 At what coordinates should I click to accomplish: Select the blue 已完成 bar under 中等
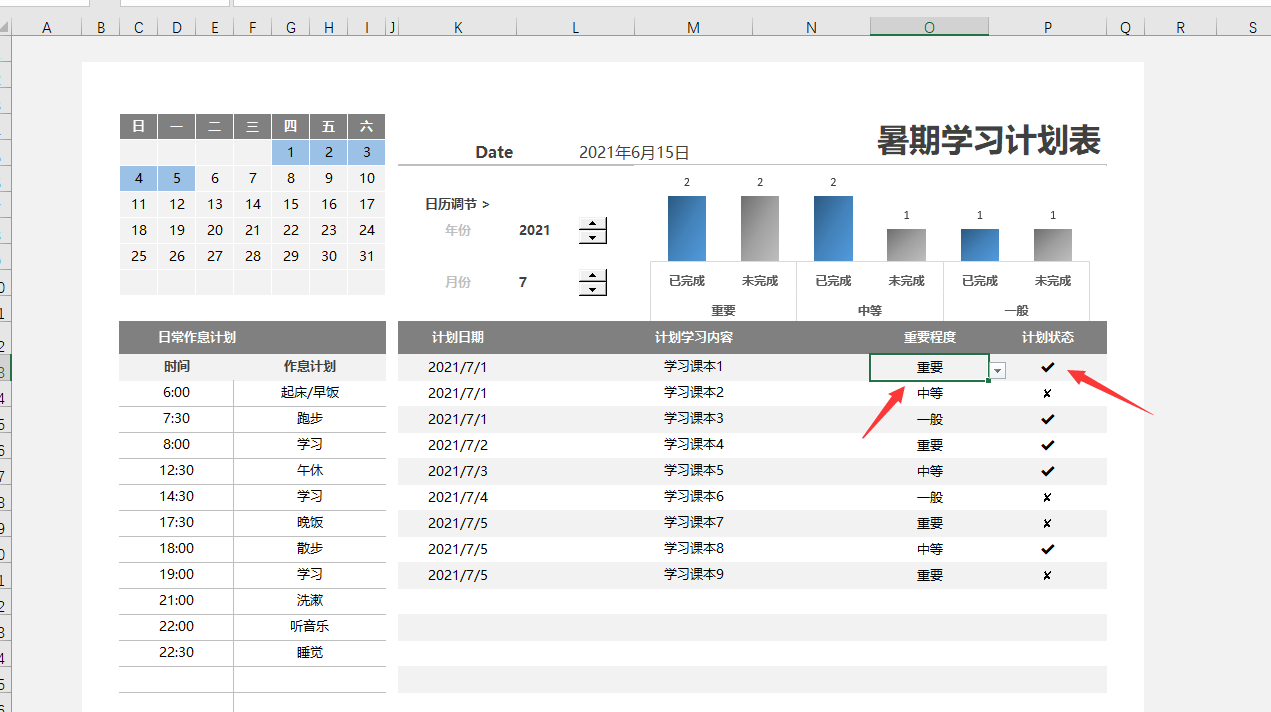pos(833,229)
